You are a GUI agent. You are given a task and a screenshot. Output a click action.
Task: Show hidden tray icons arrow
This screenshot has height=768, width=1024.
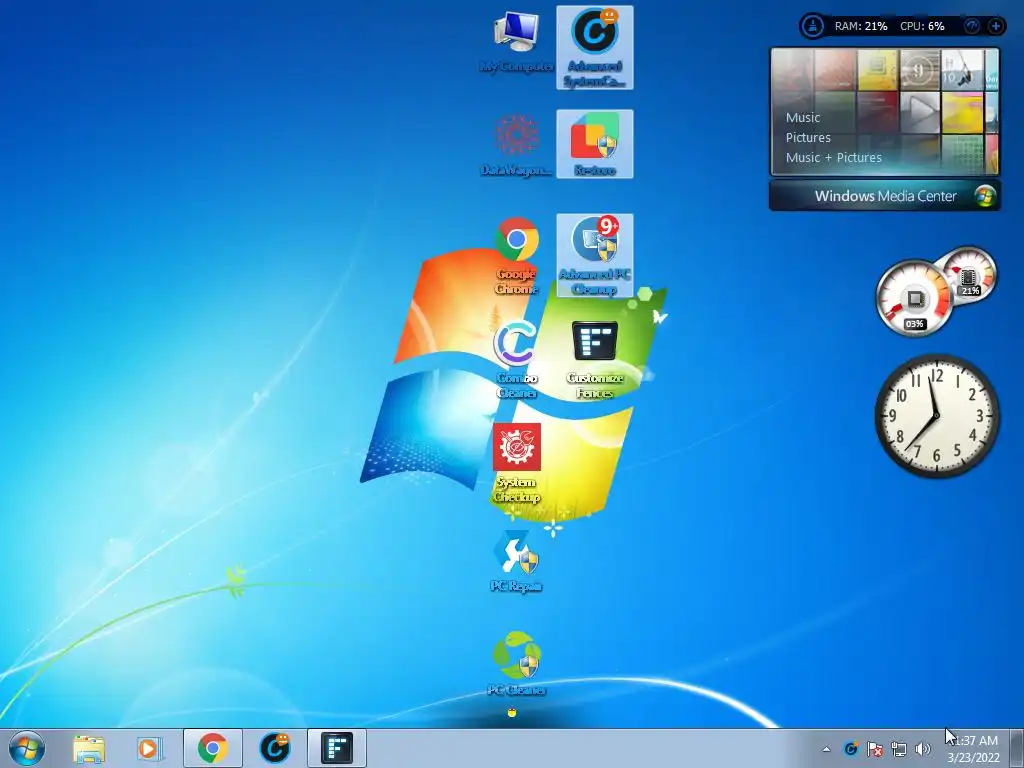tap(826, 749)
